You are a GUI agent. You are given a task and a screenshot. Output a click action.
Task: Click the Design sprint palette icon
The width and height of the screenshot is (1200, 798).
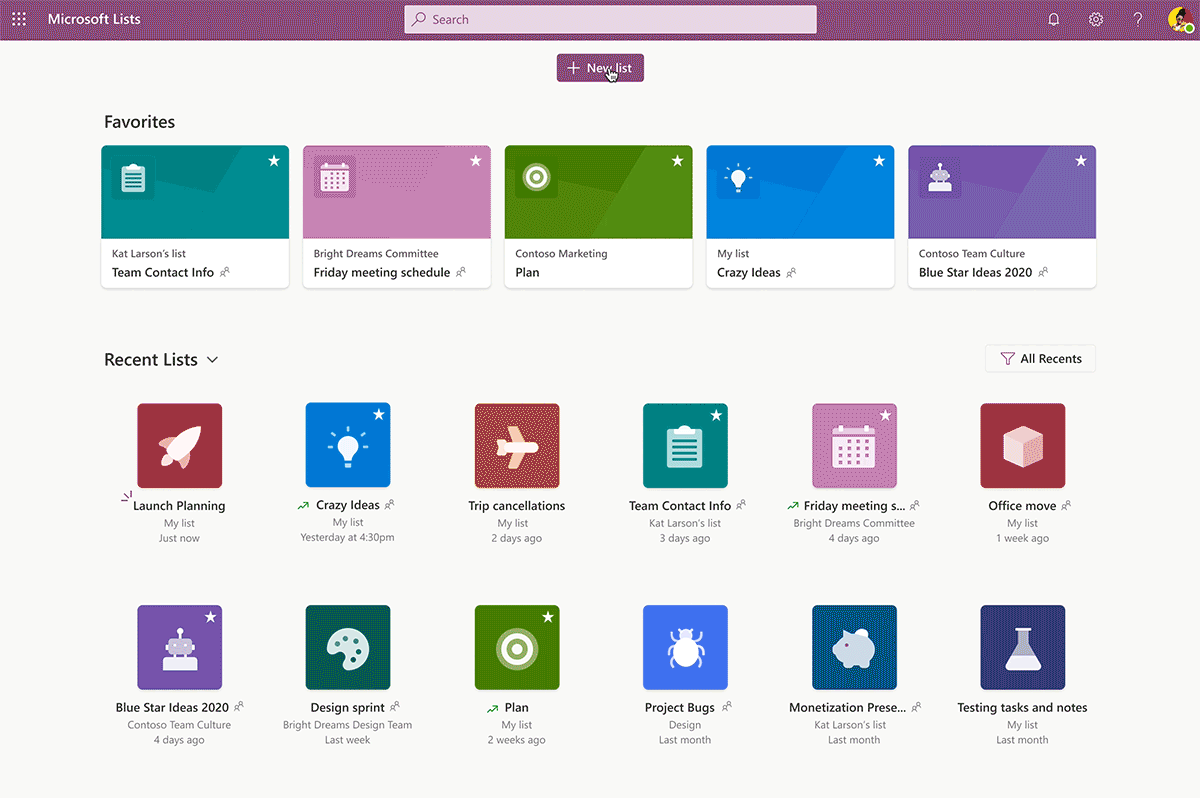[x=348, y=647]
